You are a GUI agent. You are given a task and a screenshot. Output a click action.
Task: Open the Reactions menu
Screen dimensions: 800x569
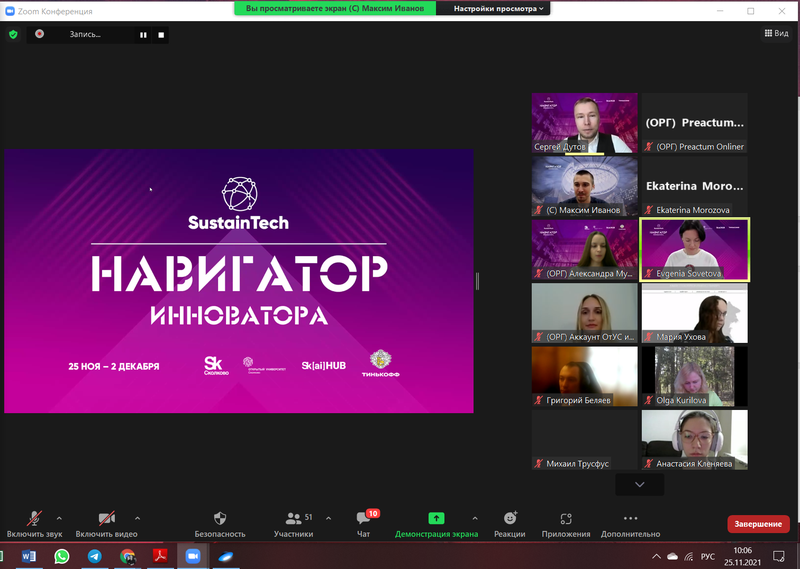pyautogui.click(x=510, y=519)
